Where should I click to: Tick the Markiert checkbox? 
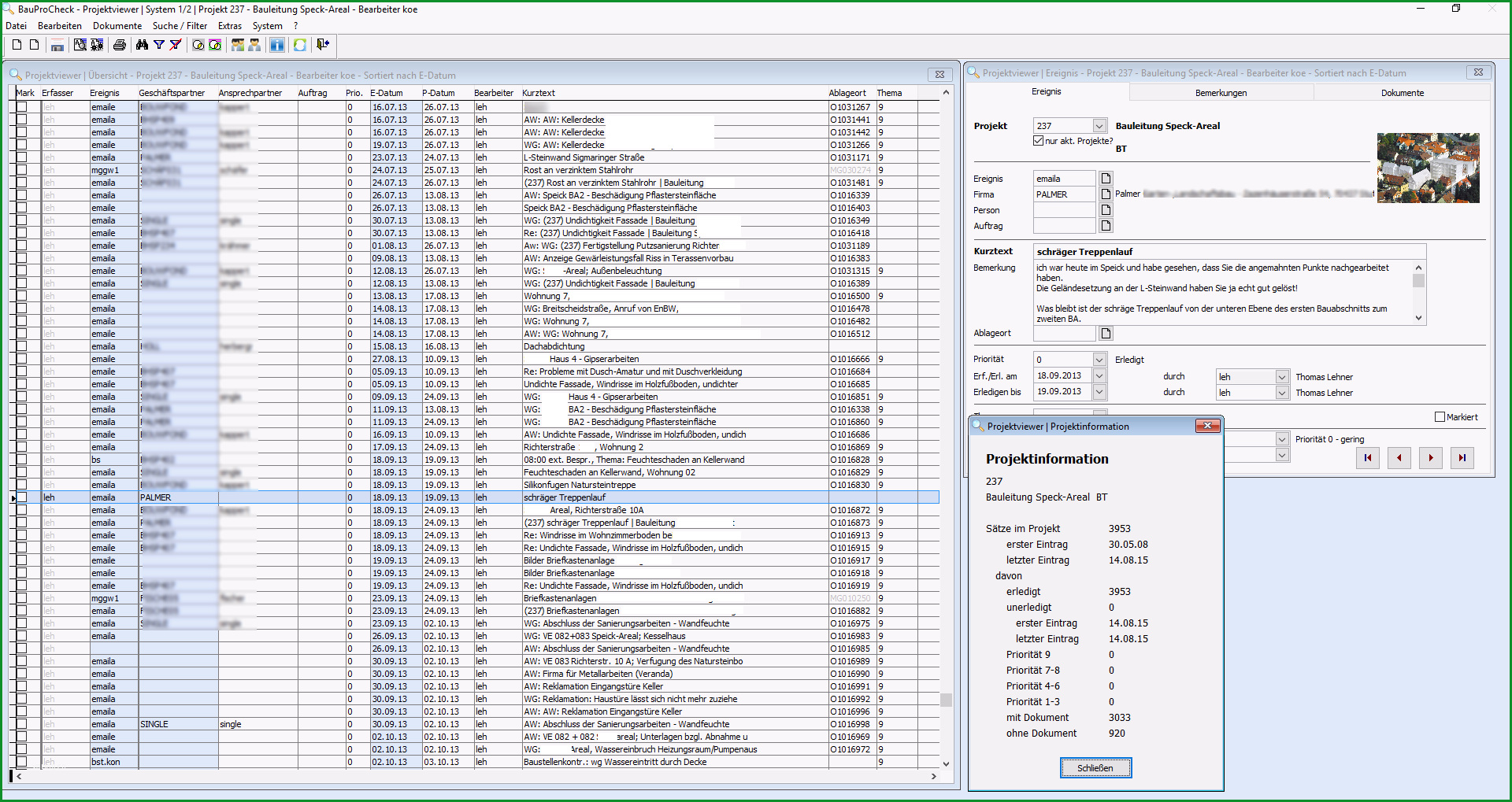point(1440,417)
